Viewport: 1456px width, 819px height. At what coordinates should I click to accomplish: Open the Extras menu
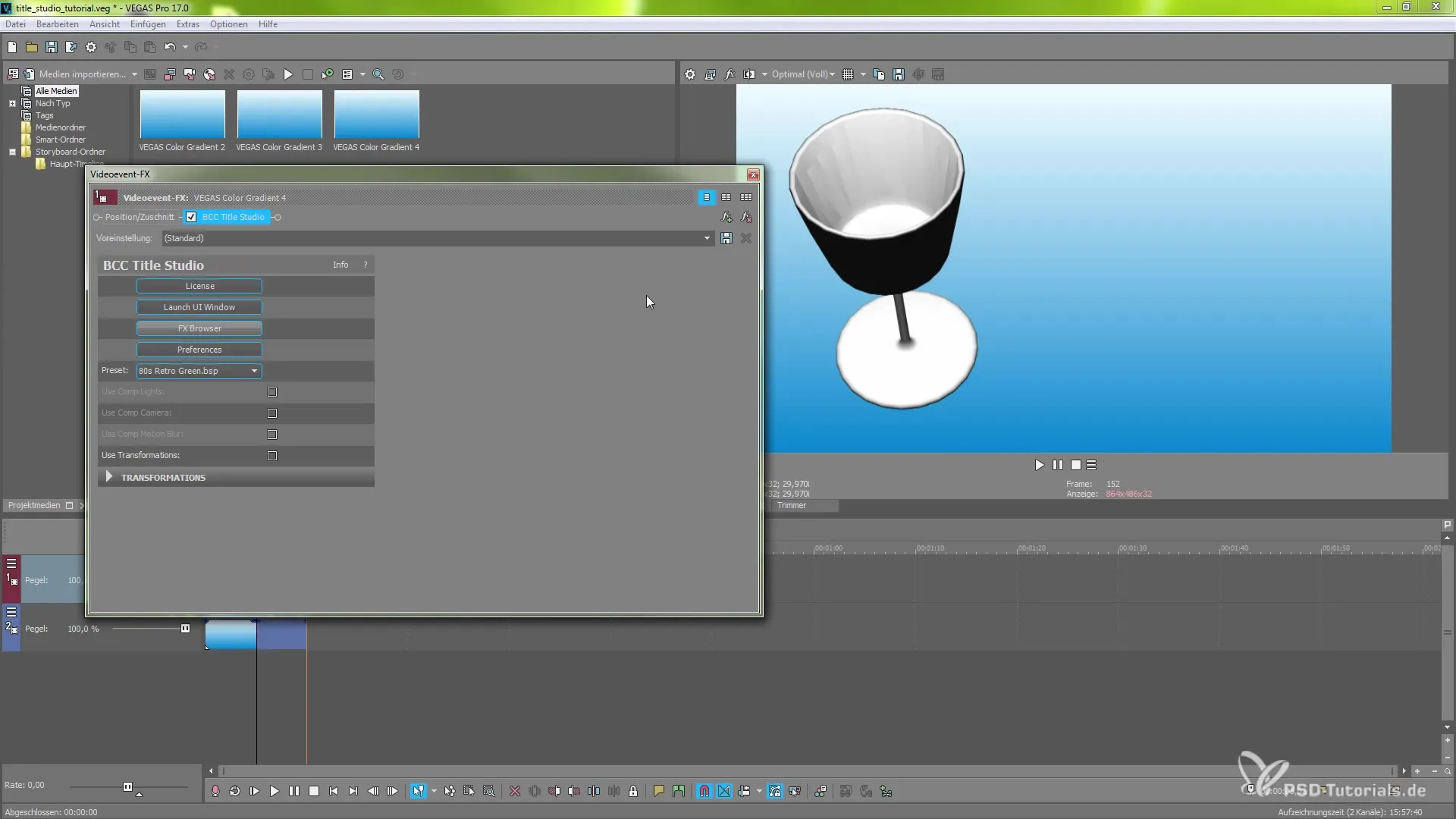188,24
